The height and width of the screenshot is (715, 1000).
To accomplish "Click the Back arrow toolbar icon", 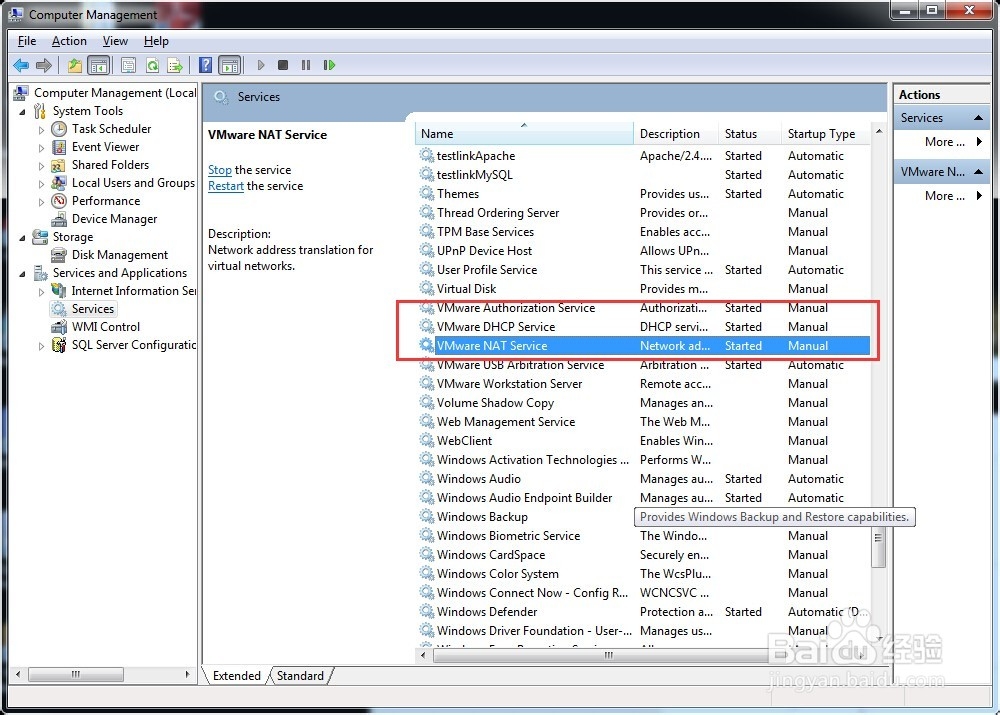I will tap(21, 65).
